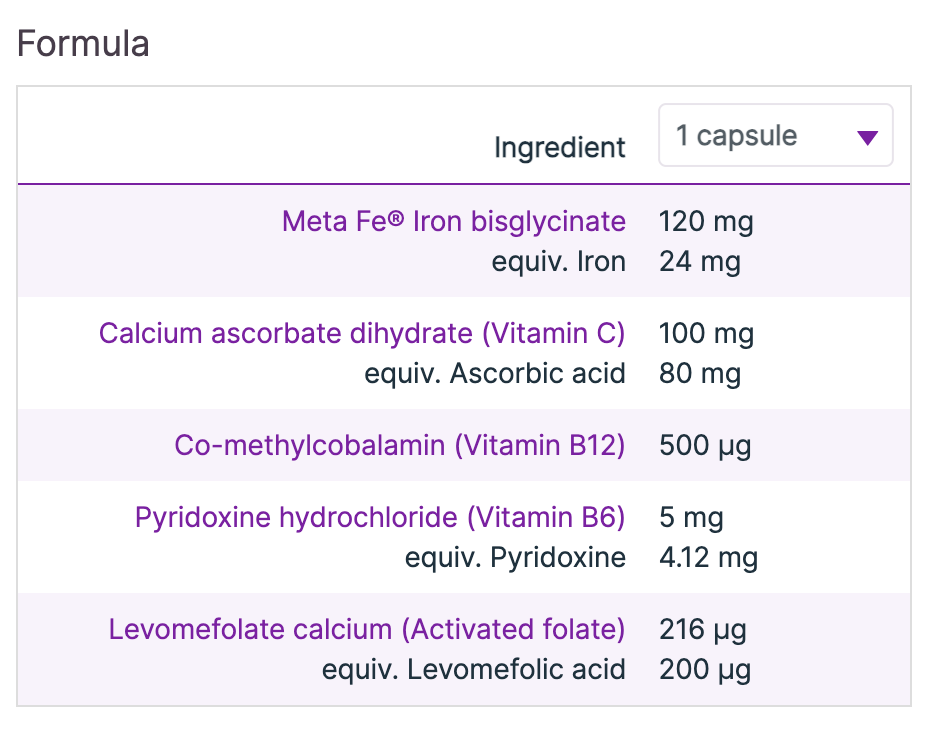Open Co-methylcobalamin (Vitamin B12) ingredient link
The width and height of the screenshot is (928, 736).
(400, 445)
